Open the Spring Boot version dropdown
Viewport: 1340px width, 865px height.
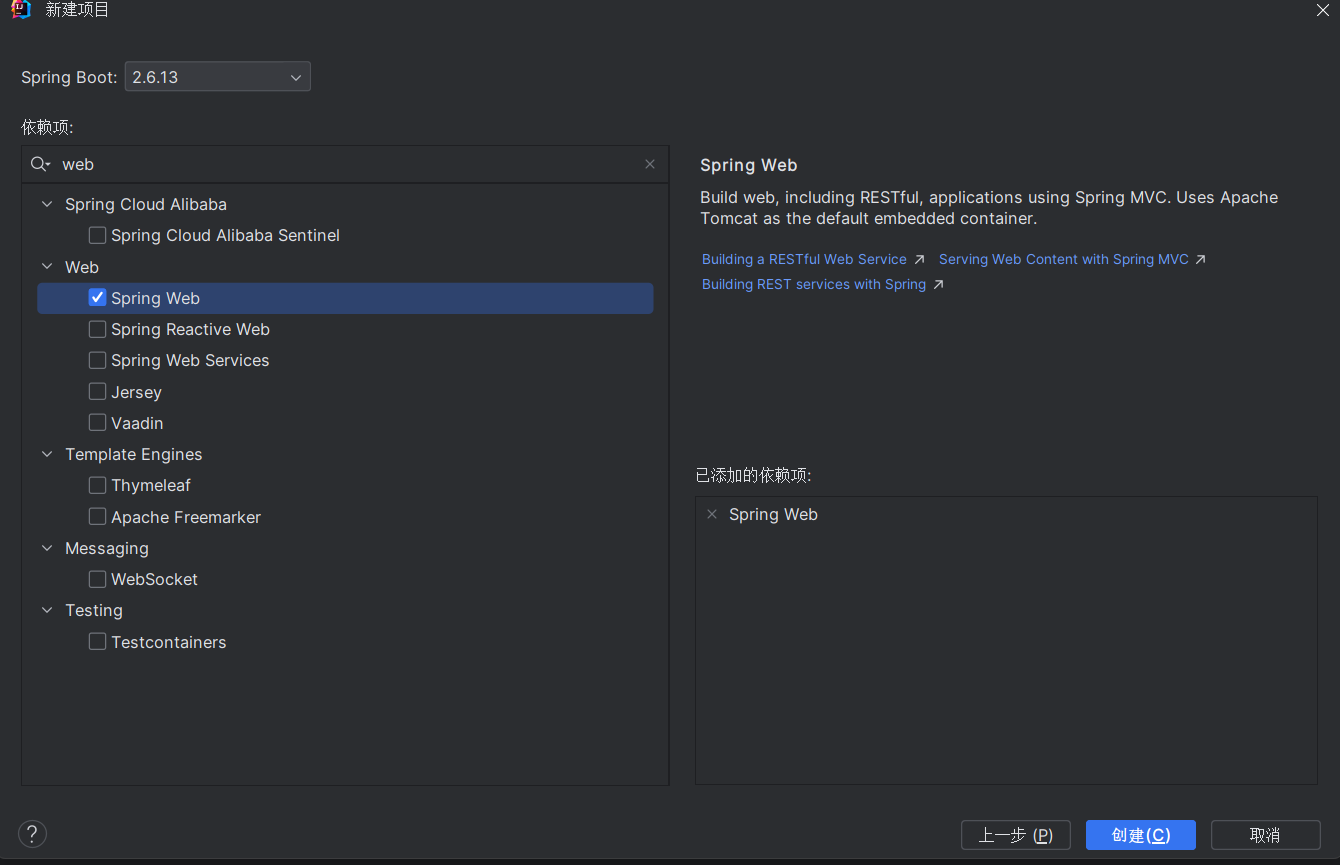click(x=217, y=77)
